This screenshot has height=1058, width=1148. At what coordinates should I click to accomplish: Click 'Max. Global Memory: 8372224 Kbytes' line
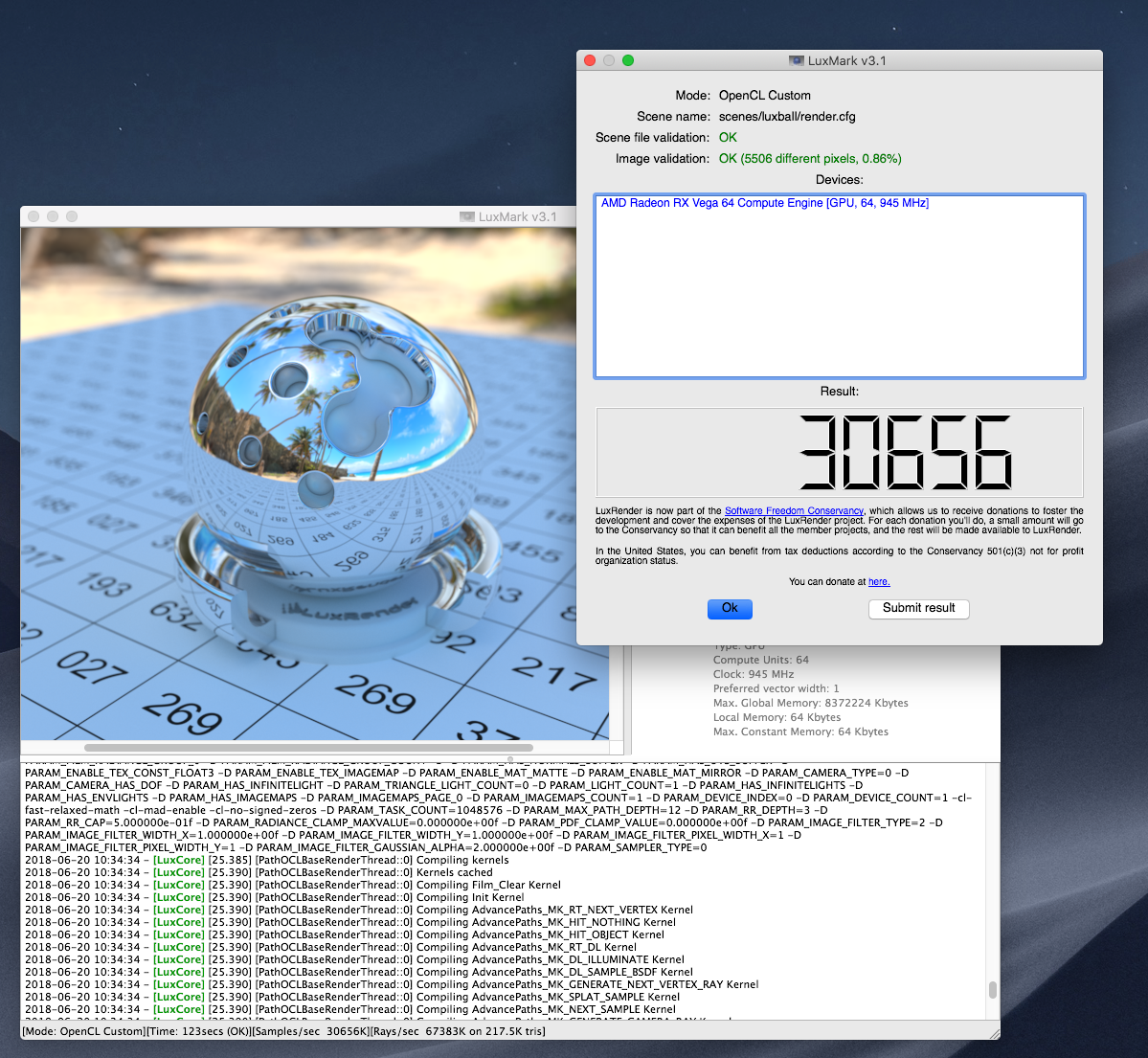pyautogui.click(x=810, y=703)
